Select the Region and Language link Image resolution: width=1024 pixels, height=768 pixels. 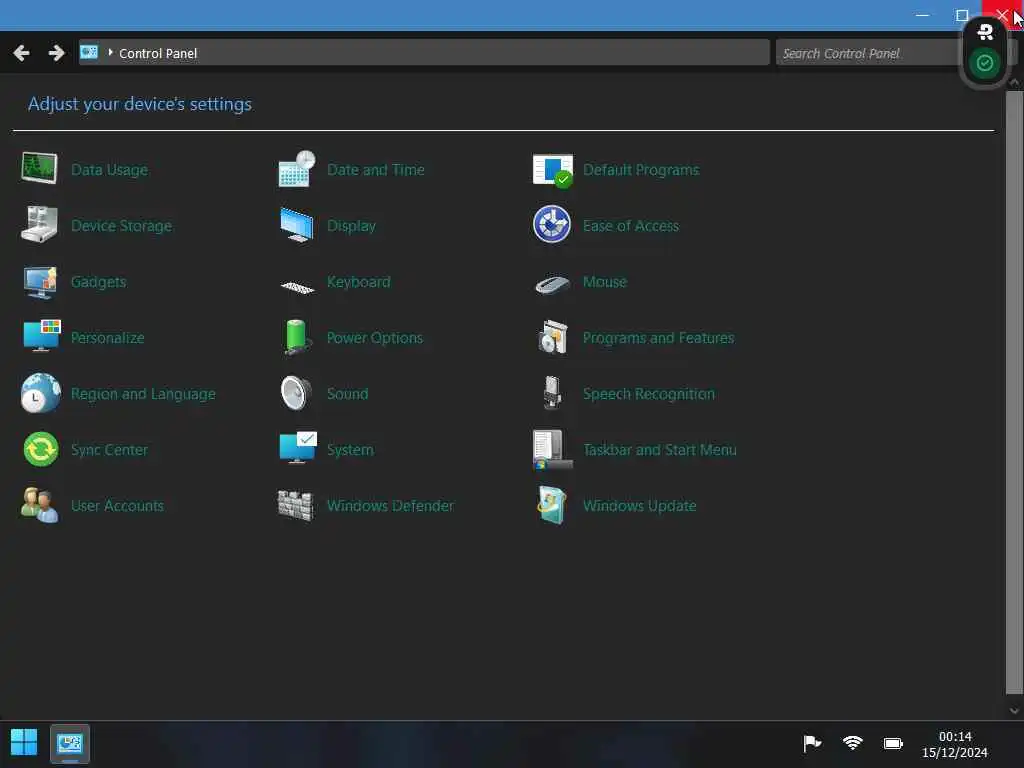pos(143,394)
